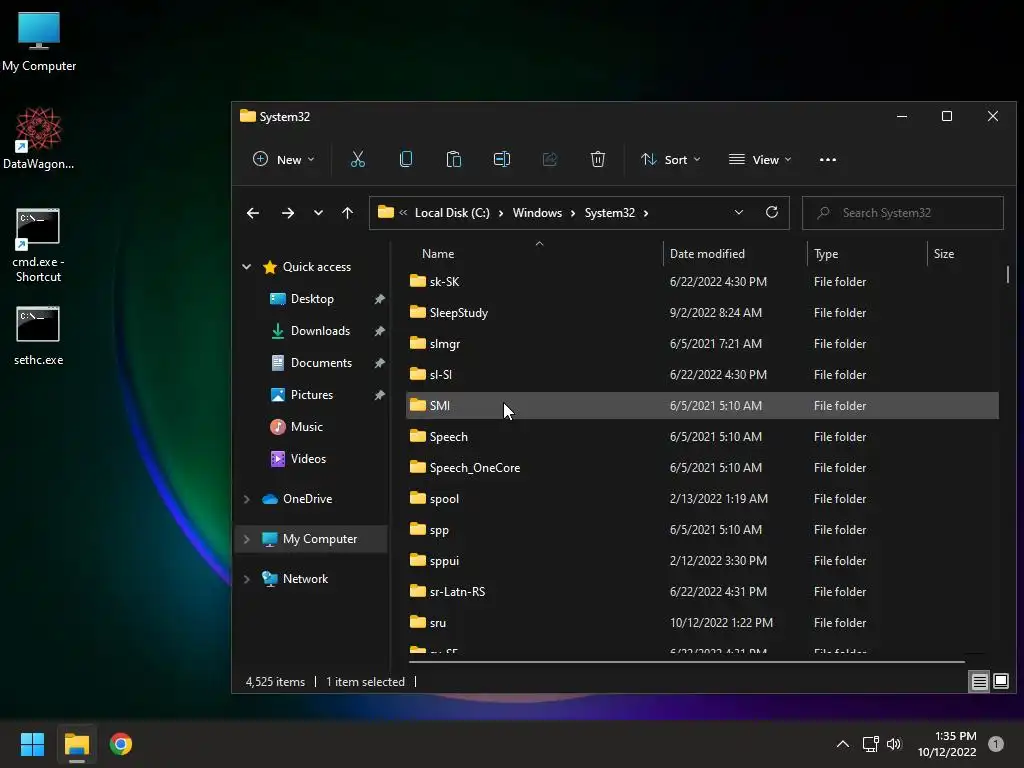
Task: Open Documents in Quick access
Action: (321, 363)
